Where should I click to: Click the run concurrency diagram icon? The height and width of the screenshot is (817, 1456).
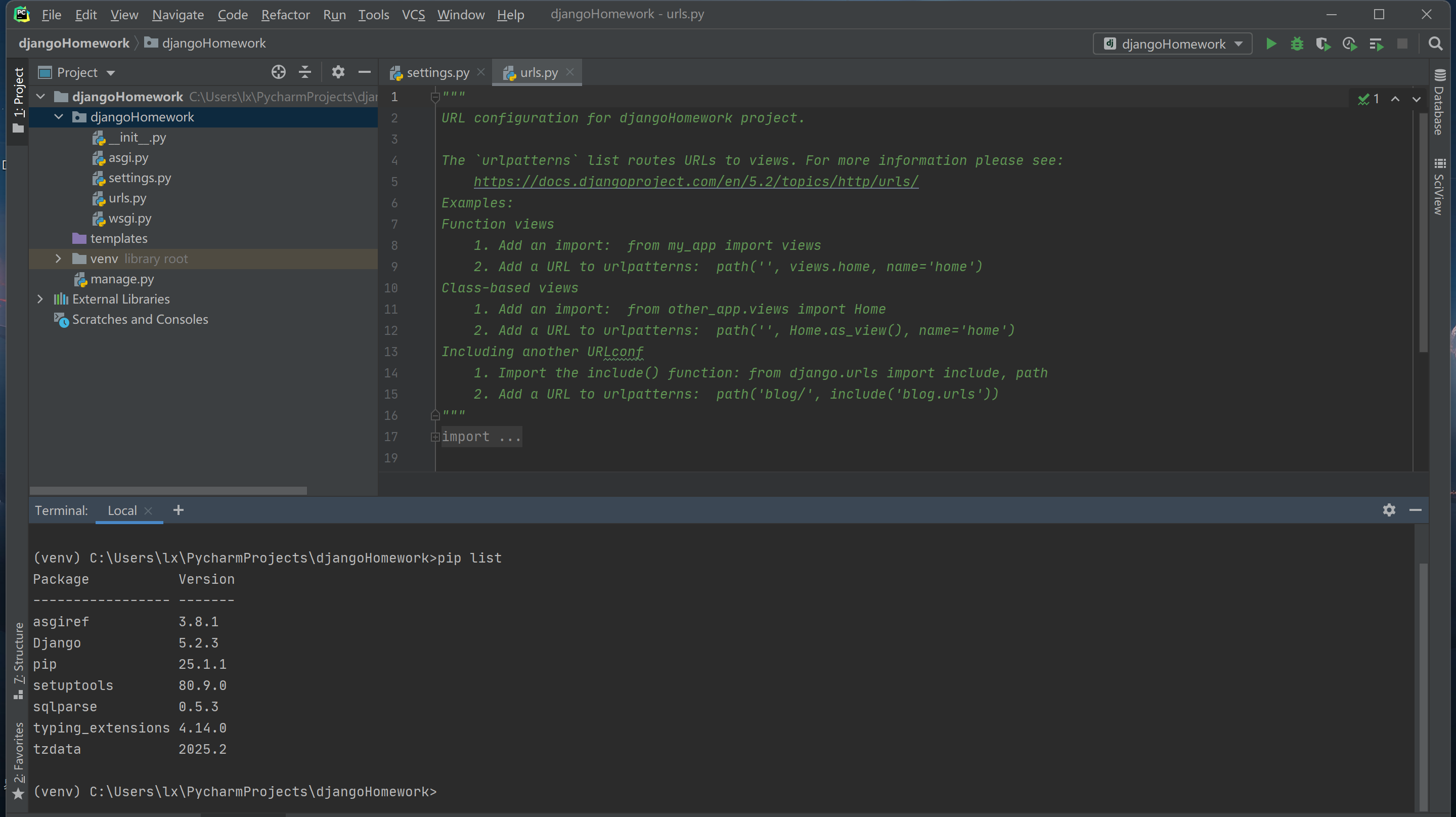tap(1376, 44)
